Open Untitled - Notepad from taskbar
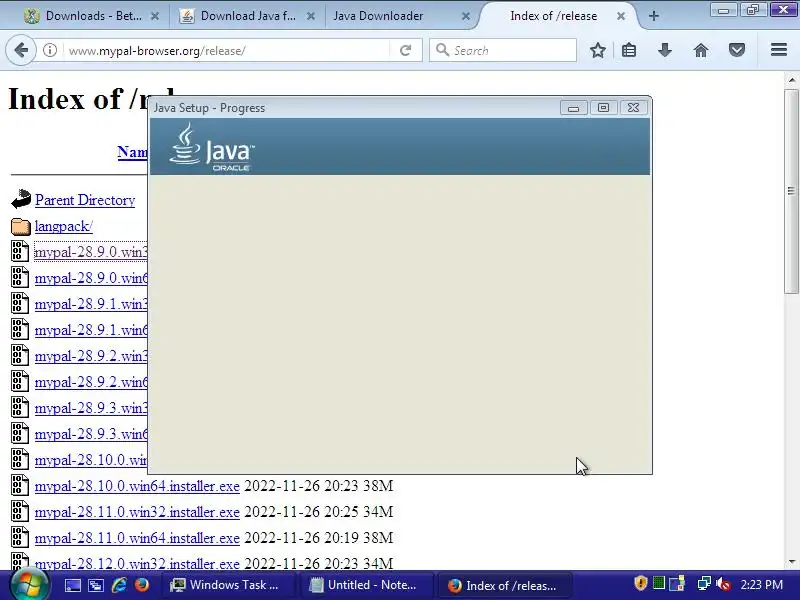Screen dimensions: 800x600 [x=366, y=585]
